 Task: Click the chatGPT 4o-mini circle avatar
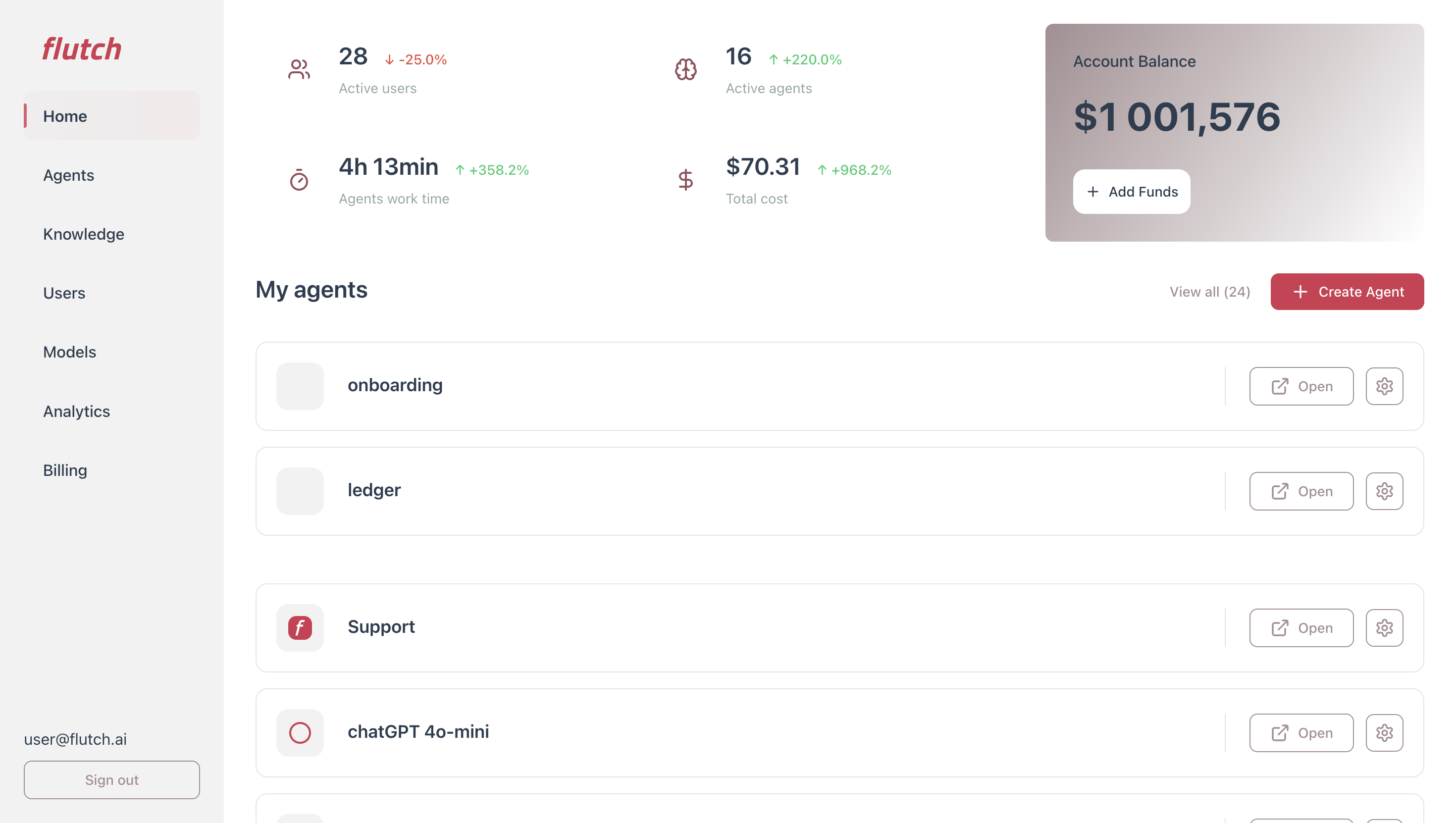pos(300,732)
